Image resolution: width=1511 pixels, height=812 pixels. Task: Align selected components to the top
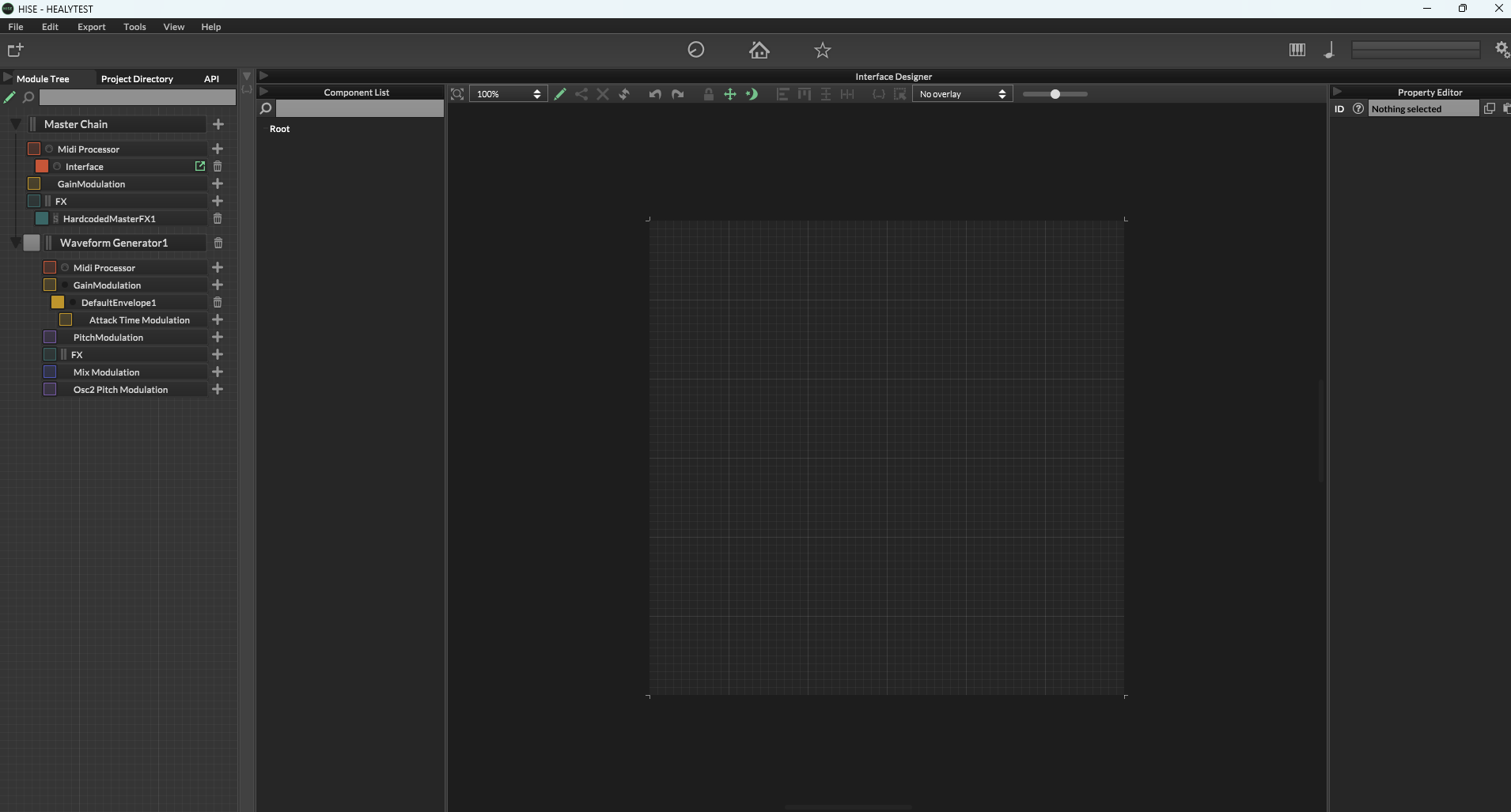coord(805,94)
